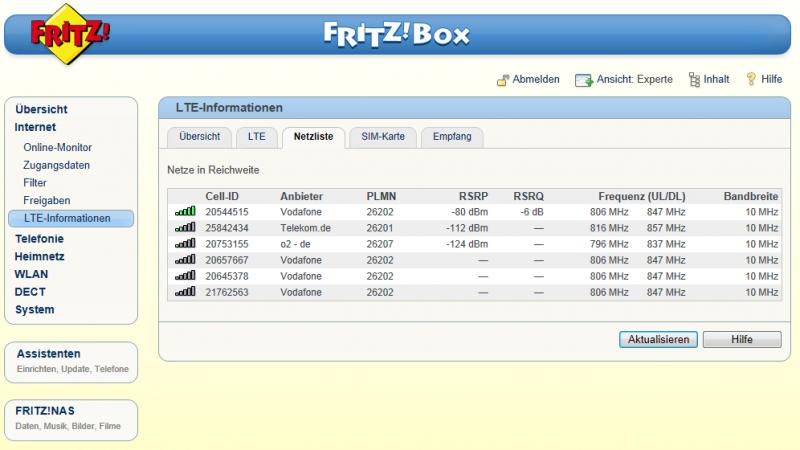Click the Ansicht: Experte view icon
The width and height of the screenshot is (800, 450).
click(584, 80)
